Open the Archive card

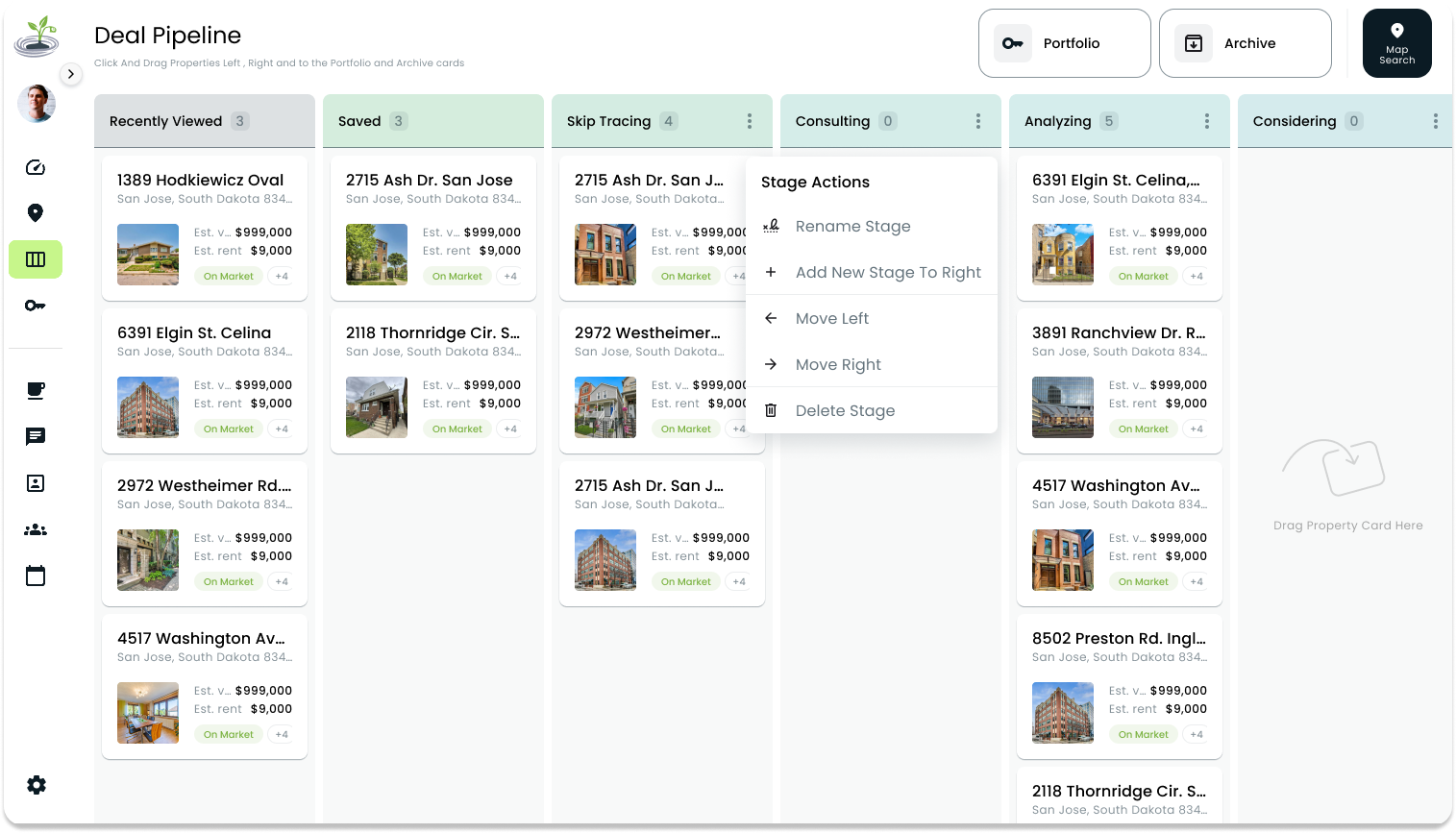[1246, 43]
